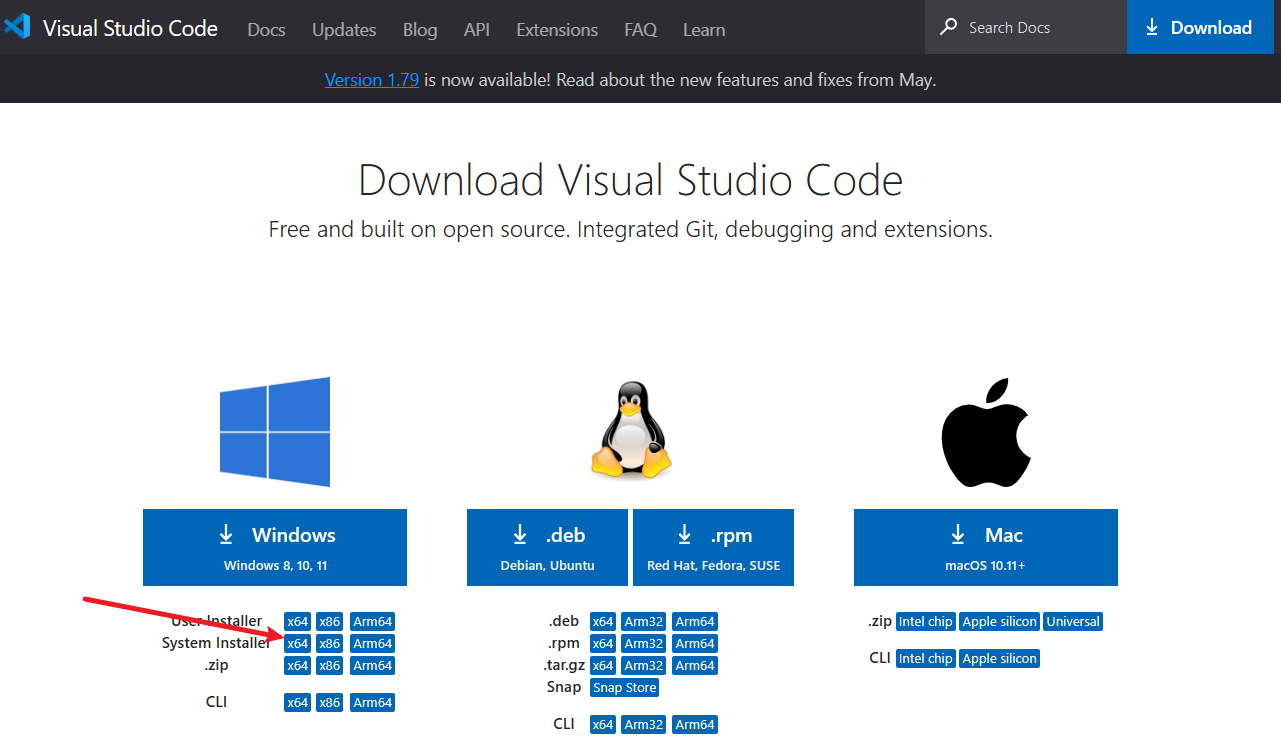Open the Updates page
Screen dimensions: 1281x738
344,29
